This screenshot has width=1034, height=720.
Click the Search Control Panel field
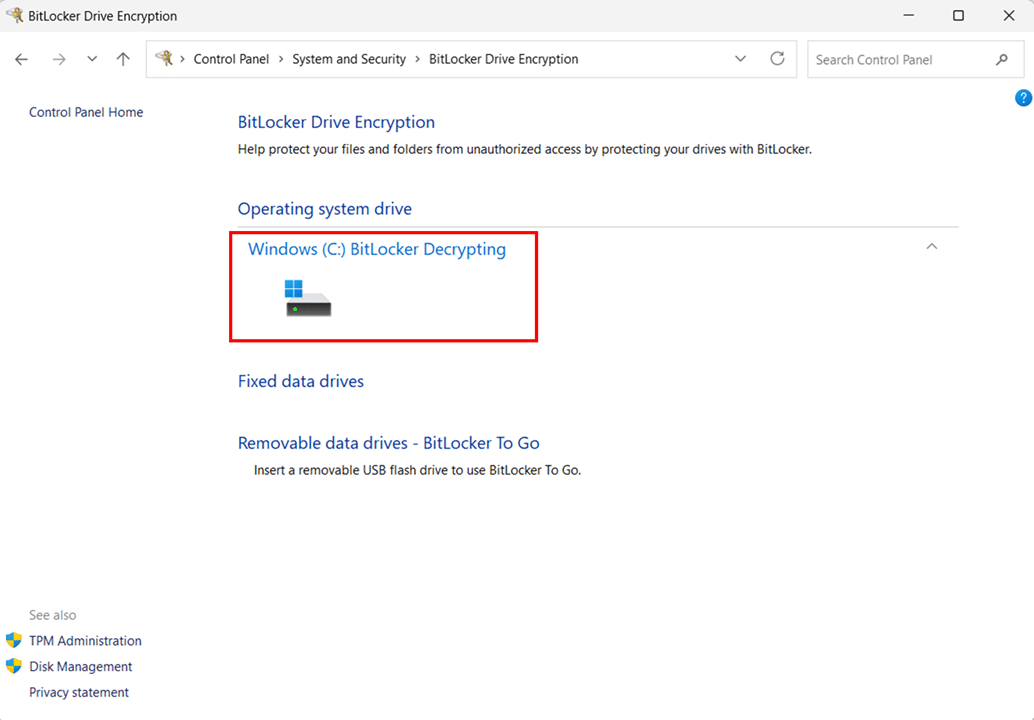pyautogui.click(x=900, y=59)
